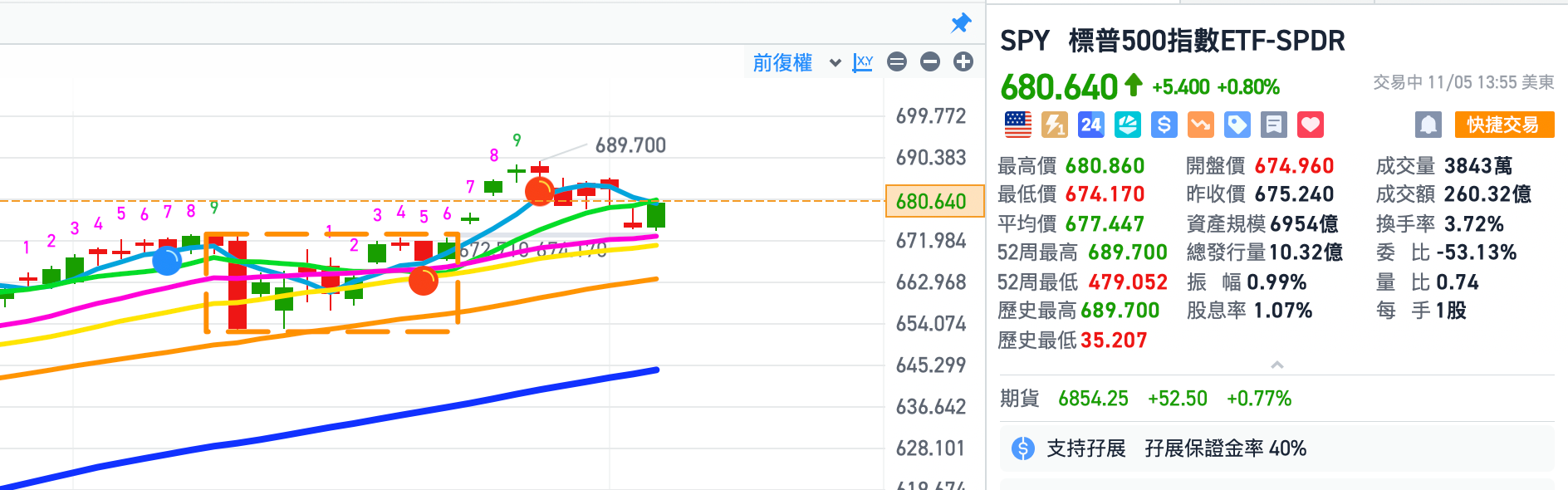Image resolution: width=1568 pixels, height=490 pixels.
Task: Click the 快捷交易 quick trade button
Action: 1504,125
